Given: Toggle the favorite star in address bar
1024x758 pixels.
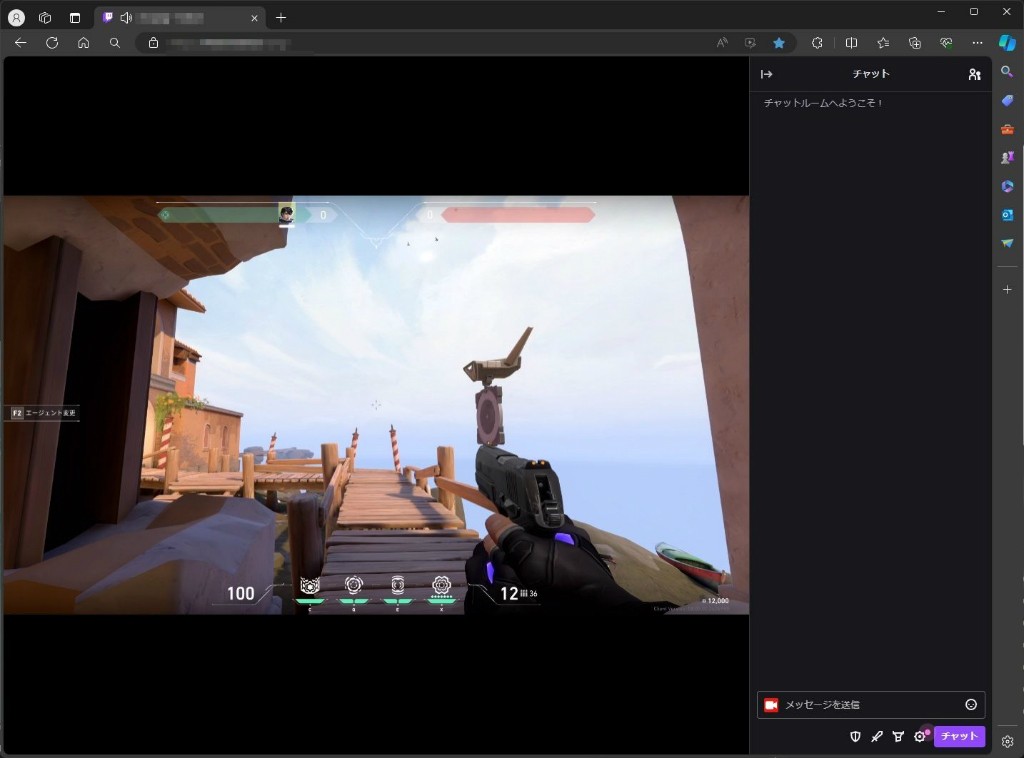Looking at the screenshot, I should click(778, 43).
